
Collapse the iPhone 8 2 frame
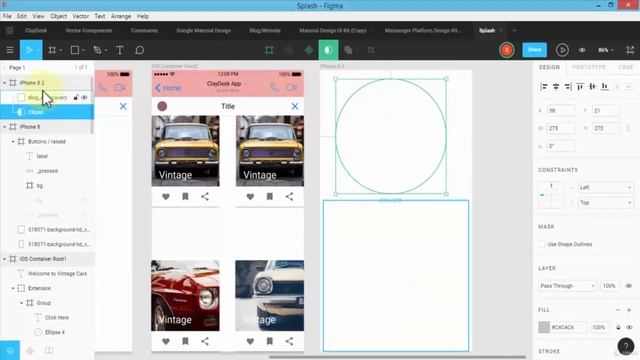click(x=4, y=83)
